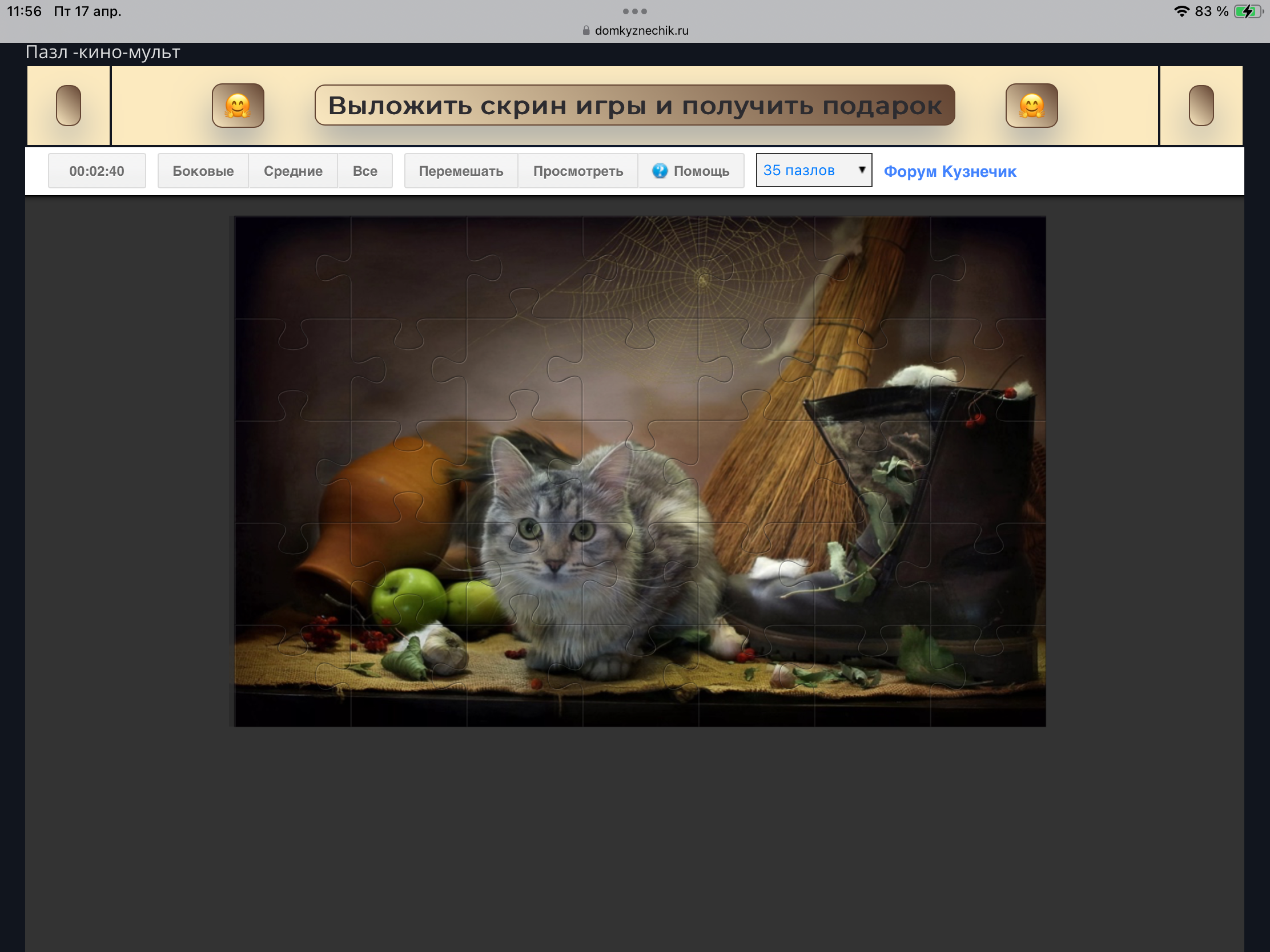
Task: Click the blue question mark Help icon
Action: tap(660, 171)
